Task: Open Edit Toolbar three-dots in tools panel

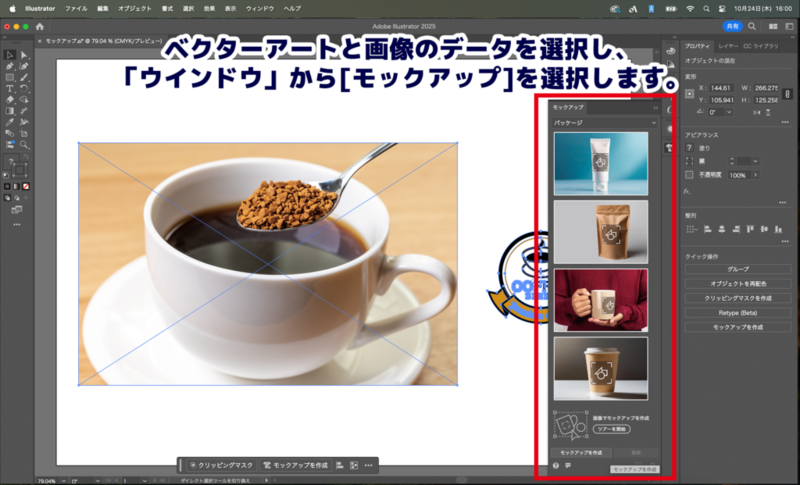Action: 17,224
